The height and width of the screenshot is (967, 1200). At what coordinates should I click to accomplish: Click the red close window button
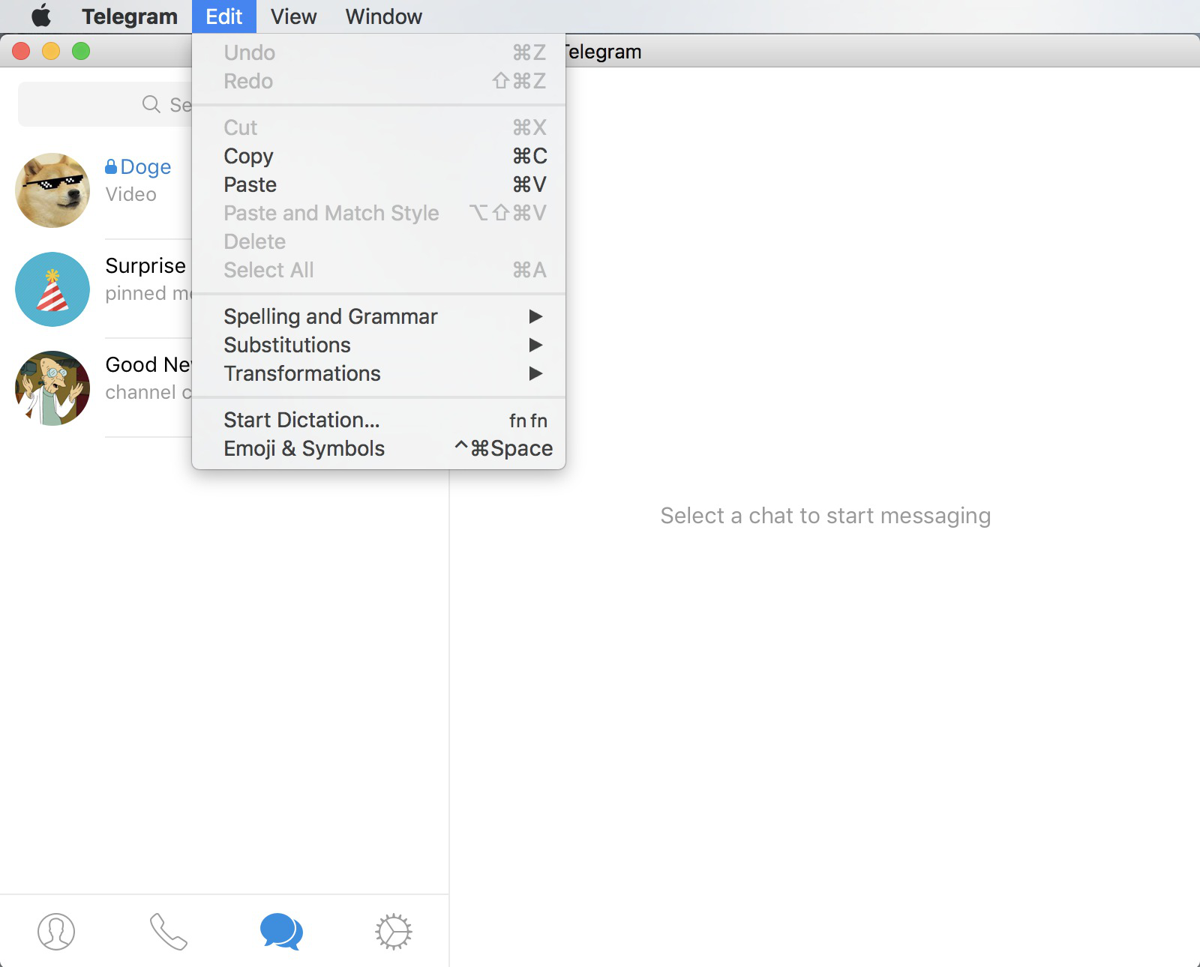click(x=21, y=51)
